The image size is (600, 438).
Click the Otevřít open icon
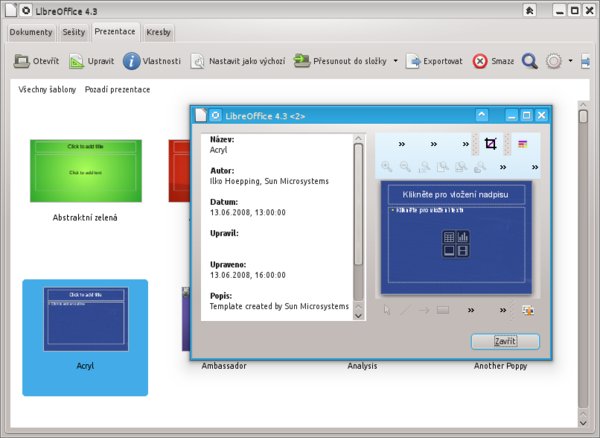click(x=21, y=61)
